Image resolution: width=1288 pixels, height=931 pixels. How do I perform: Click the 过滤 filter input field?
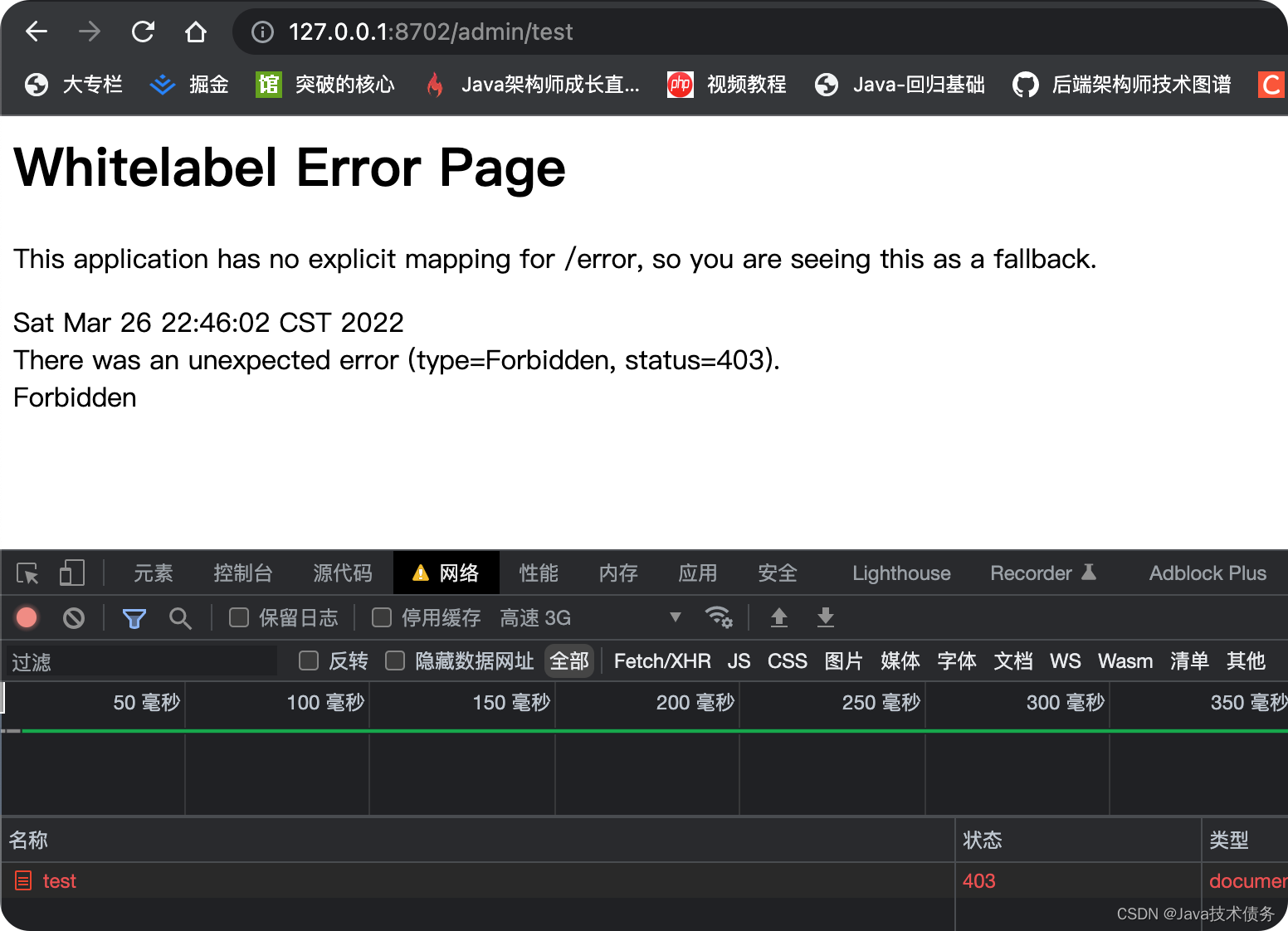[142, 661]
